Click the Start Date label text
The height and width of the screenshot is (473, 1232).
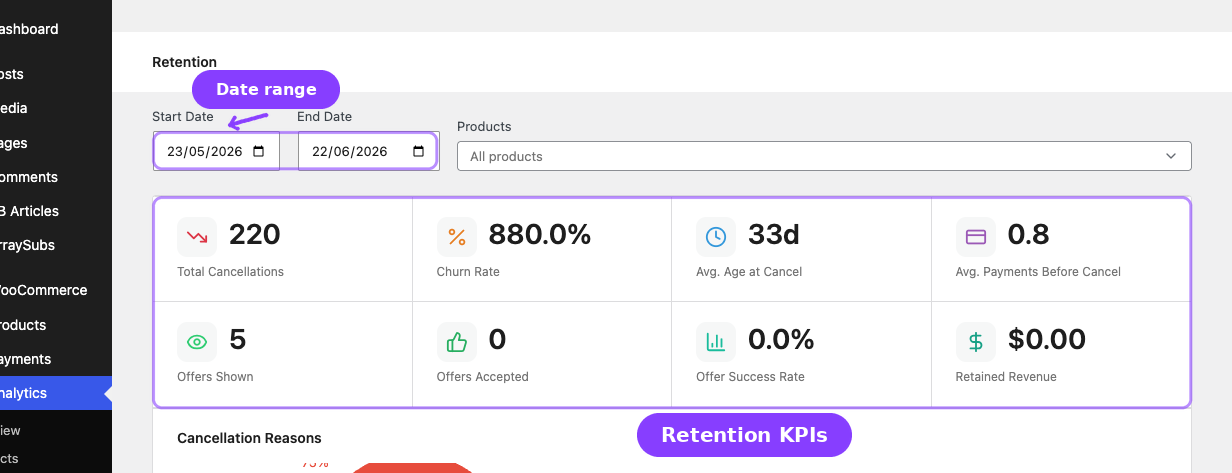click(183, 117)
